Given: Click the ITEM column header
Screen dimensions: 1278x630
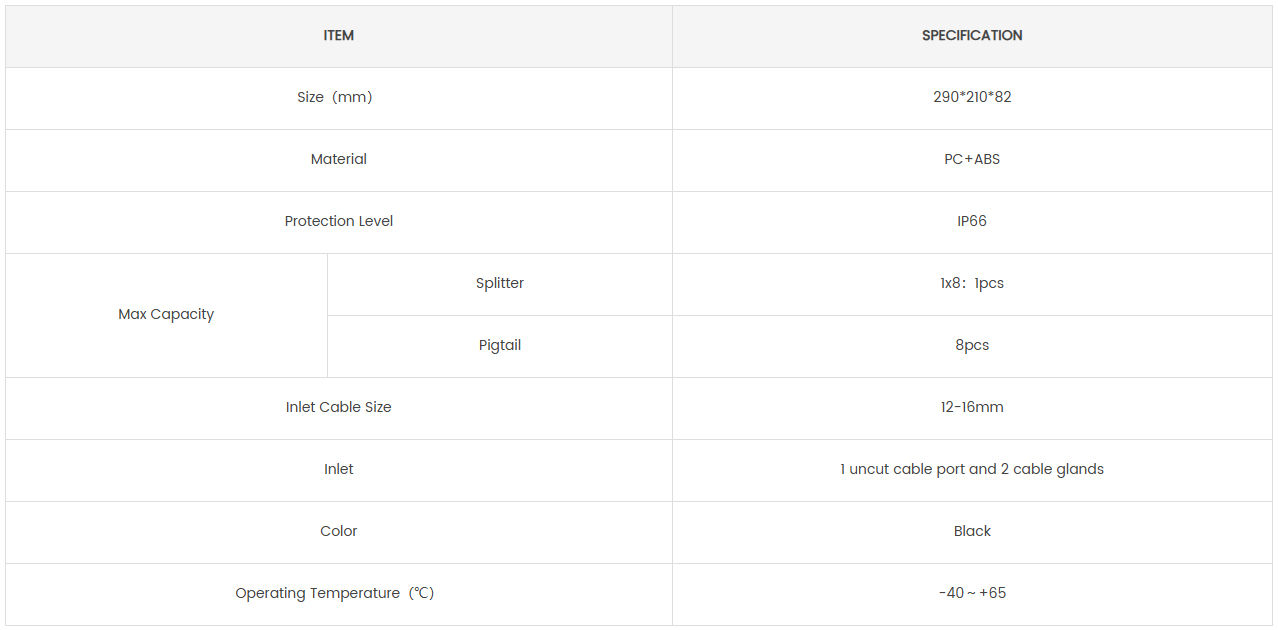Looking at the screenshot, I should coord(338,36).
